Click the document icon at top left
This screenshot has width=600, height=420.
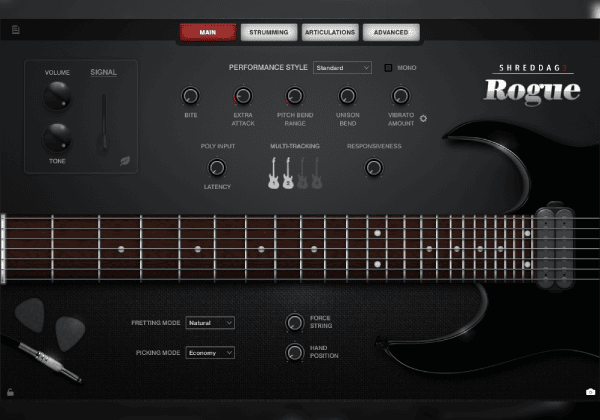pyautogui.click(x=16, y=29)
